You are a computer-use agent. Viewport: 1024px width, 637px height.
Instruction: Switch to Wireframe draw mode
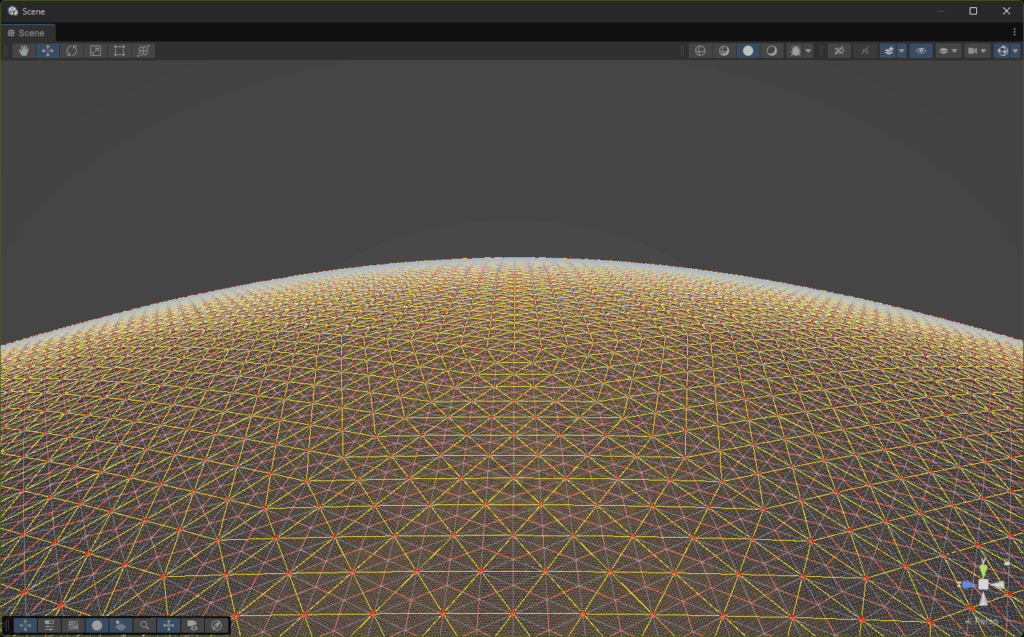pos(700,50)
